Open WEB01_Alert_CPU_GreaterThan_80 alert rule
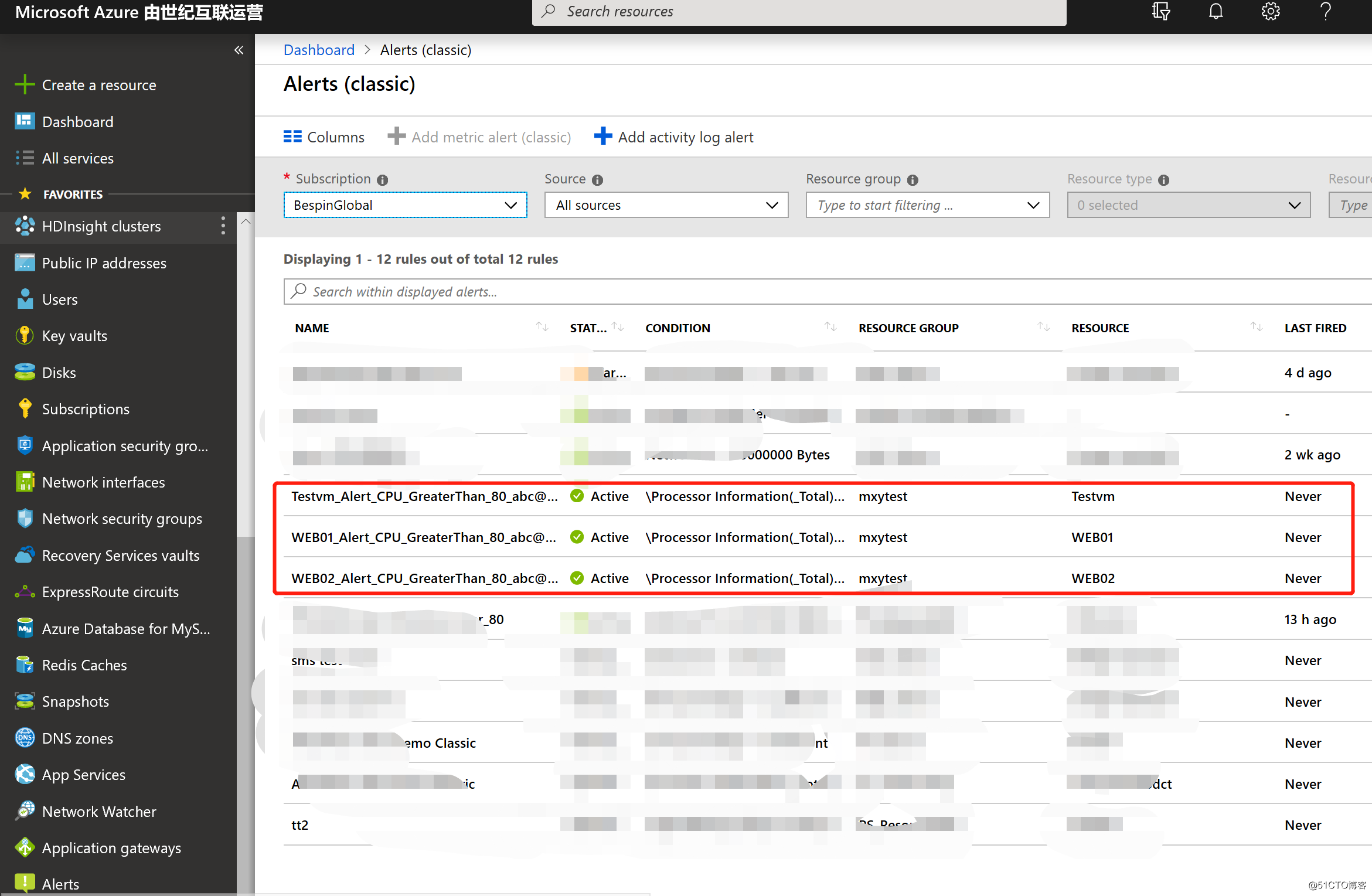 click(x=424, y=537)
